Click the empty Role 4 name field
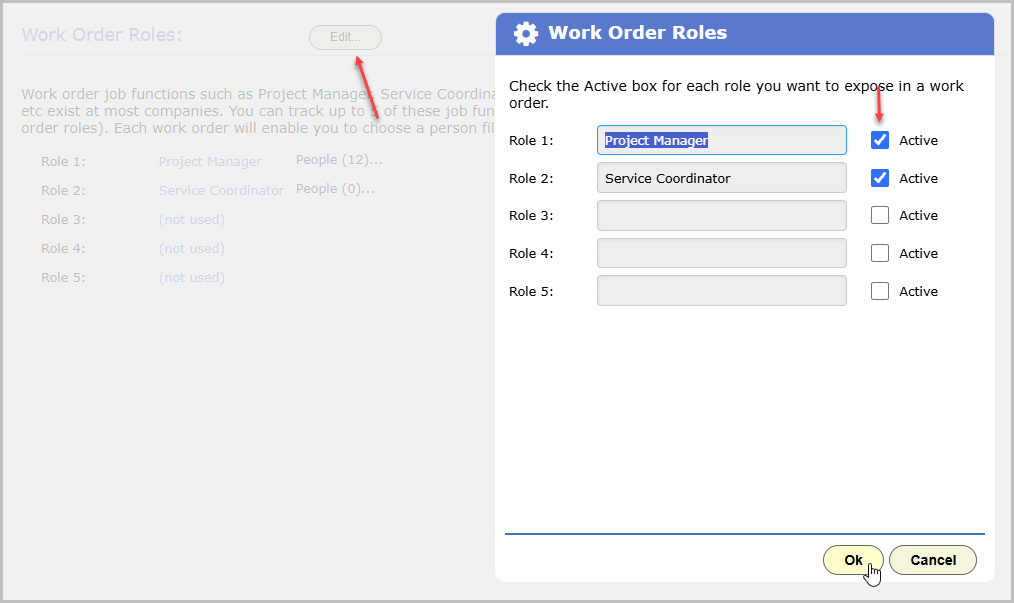This screenshot has width=1014, height=603. click(x=722, y=253)
